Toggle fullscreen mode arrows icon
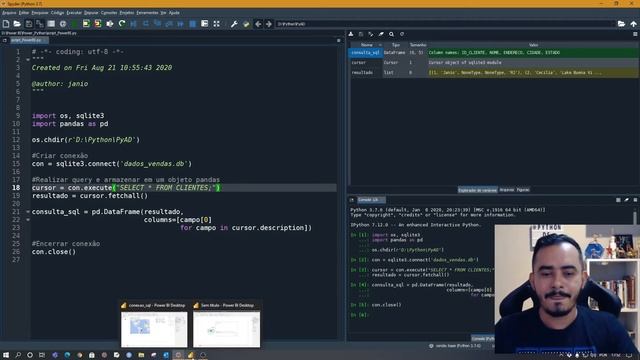This screenshot has width=640, height=360. [x=216, y=24]
